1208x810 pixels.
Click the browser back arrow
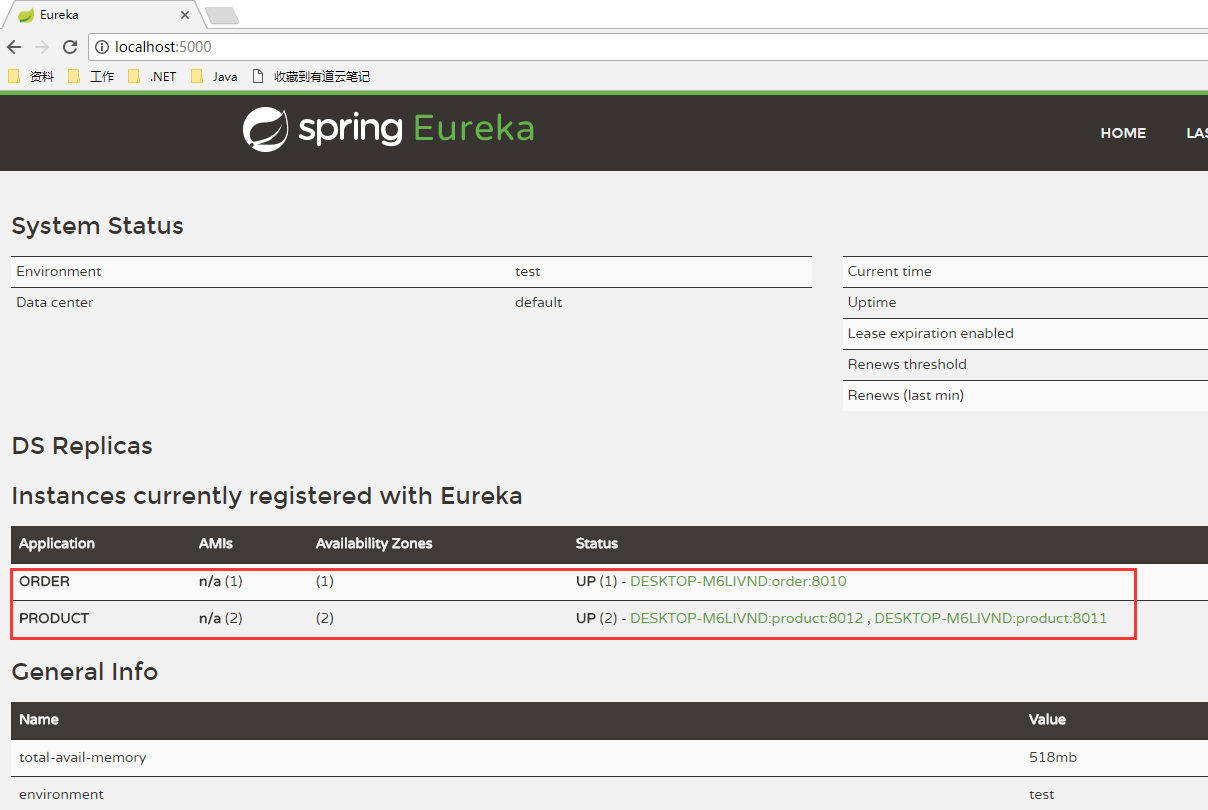(x=14, y=47)
